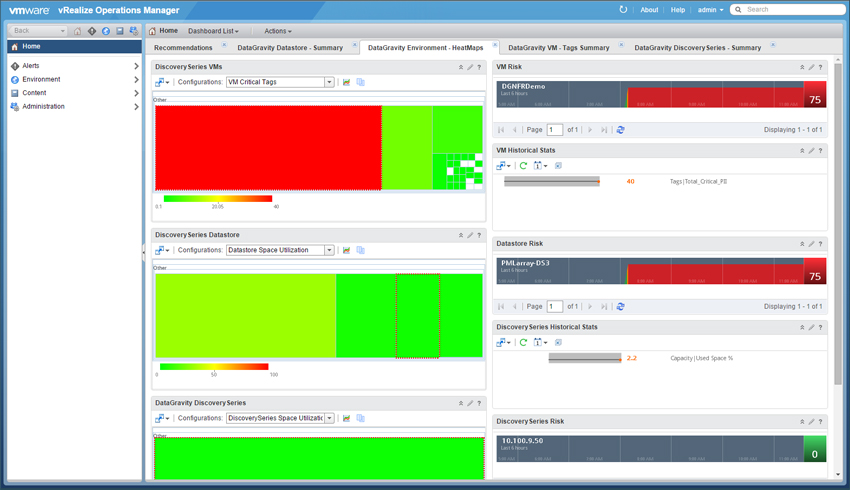This screenshot has height=490, width=850.
Task: Expand Environment in the navigation panel
Action: (x=136, y=80)
